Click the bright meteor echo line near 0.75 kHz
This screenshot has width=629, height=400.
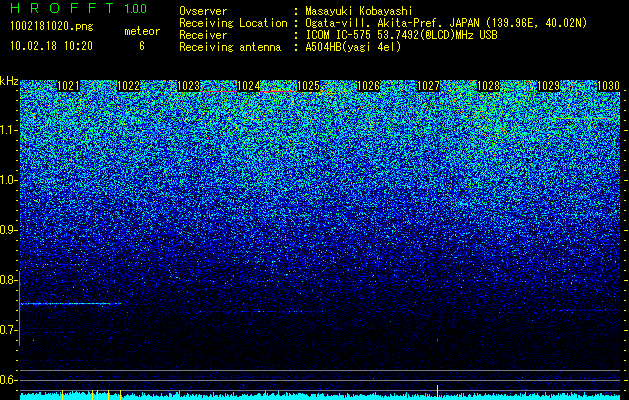click(71, 304)
